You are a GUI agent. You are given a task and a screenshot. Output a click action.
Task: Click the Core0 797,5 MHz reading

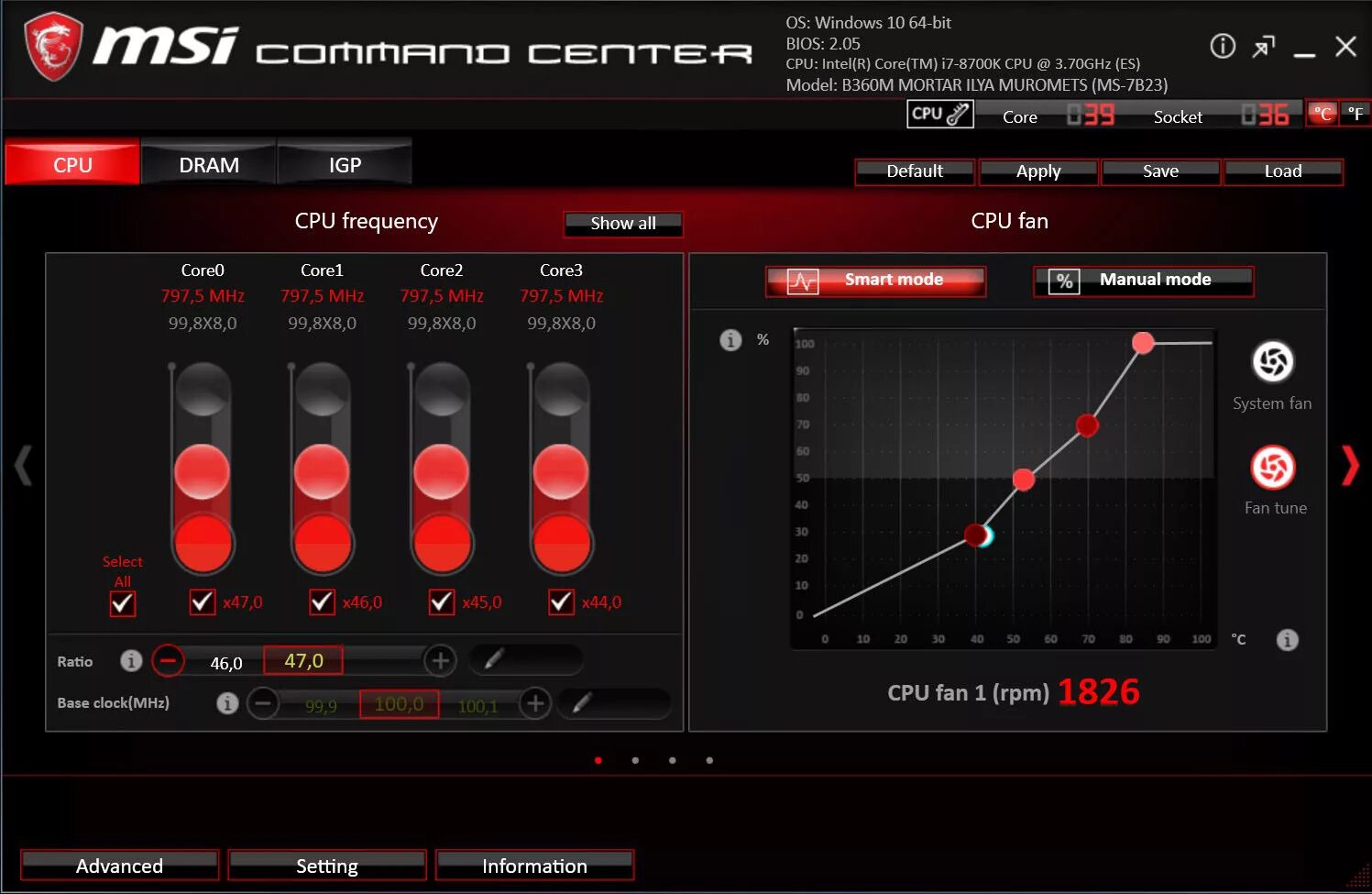203,296
